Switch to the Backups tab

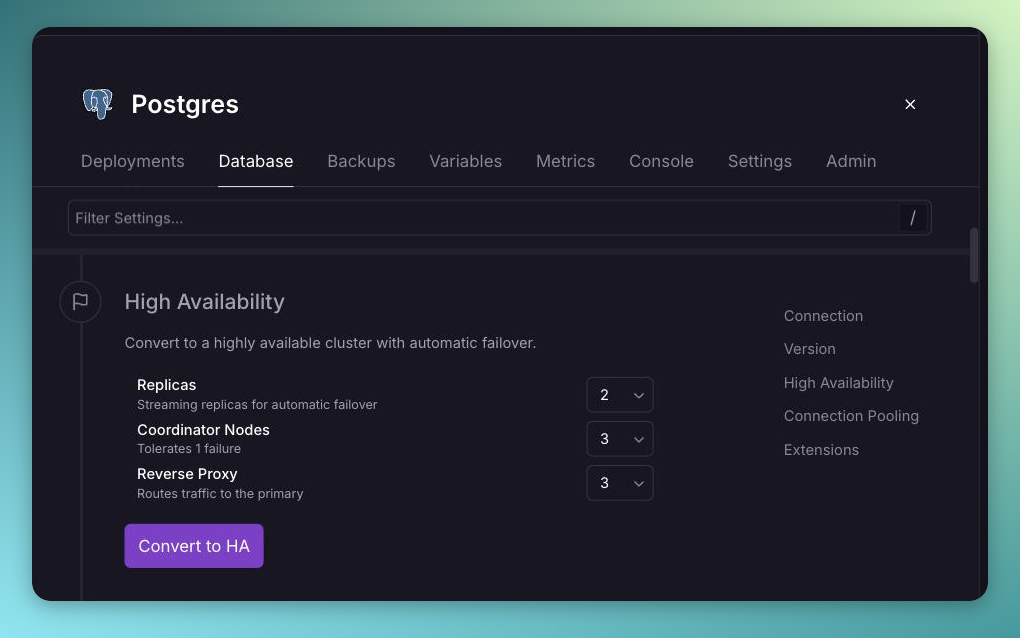[361, 161]
